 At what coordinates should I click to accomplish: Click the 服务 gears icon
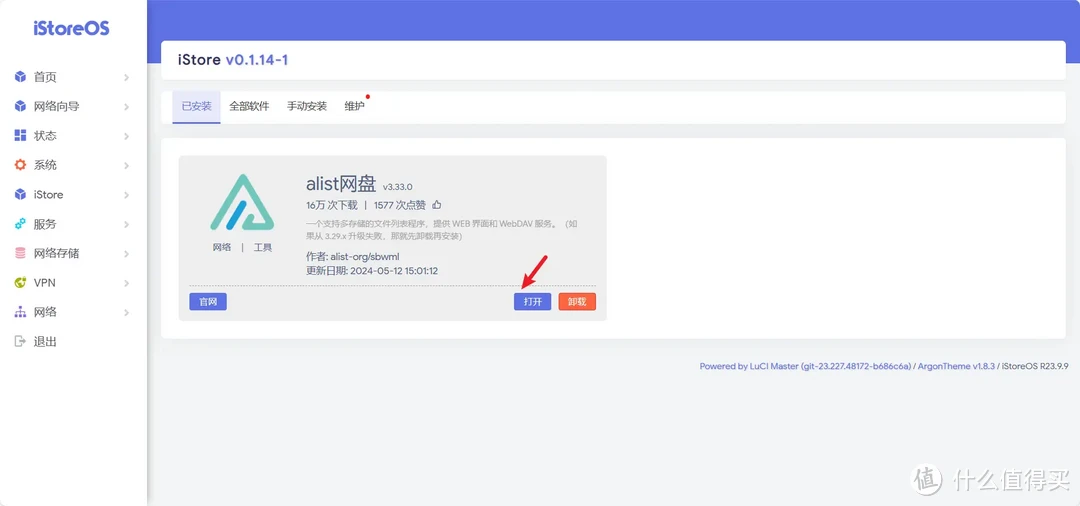(21, 224)
